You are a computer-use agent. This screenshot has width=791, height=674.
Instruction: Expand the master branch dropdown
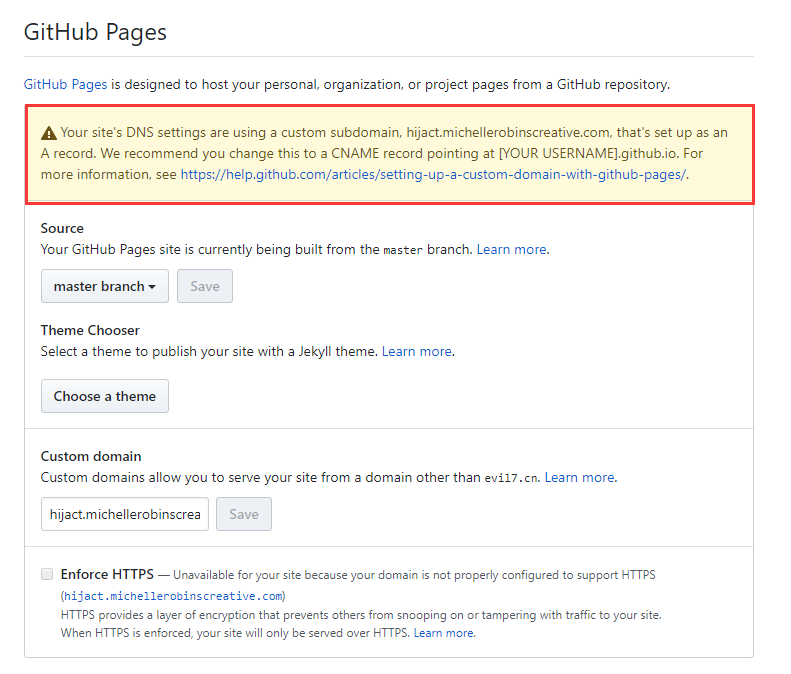(105, 286)
